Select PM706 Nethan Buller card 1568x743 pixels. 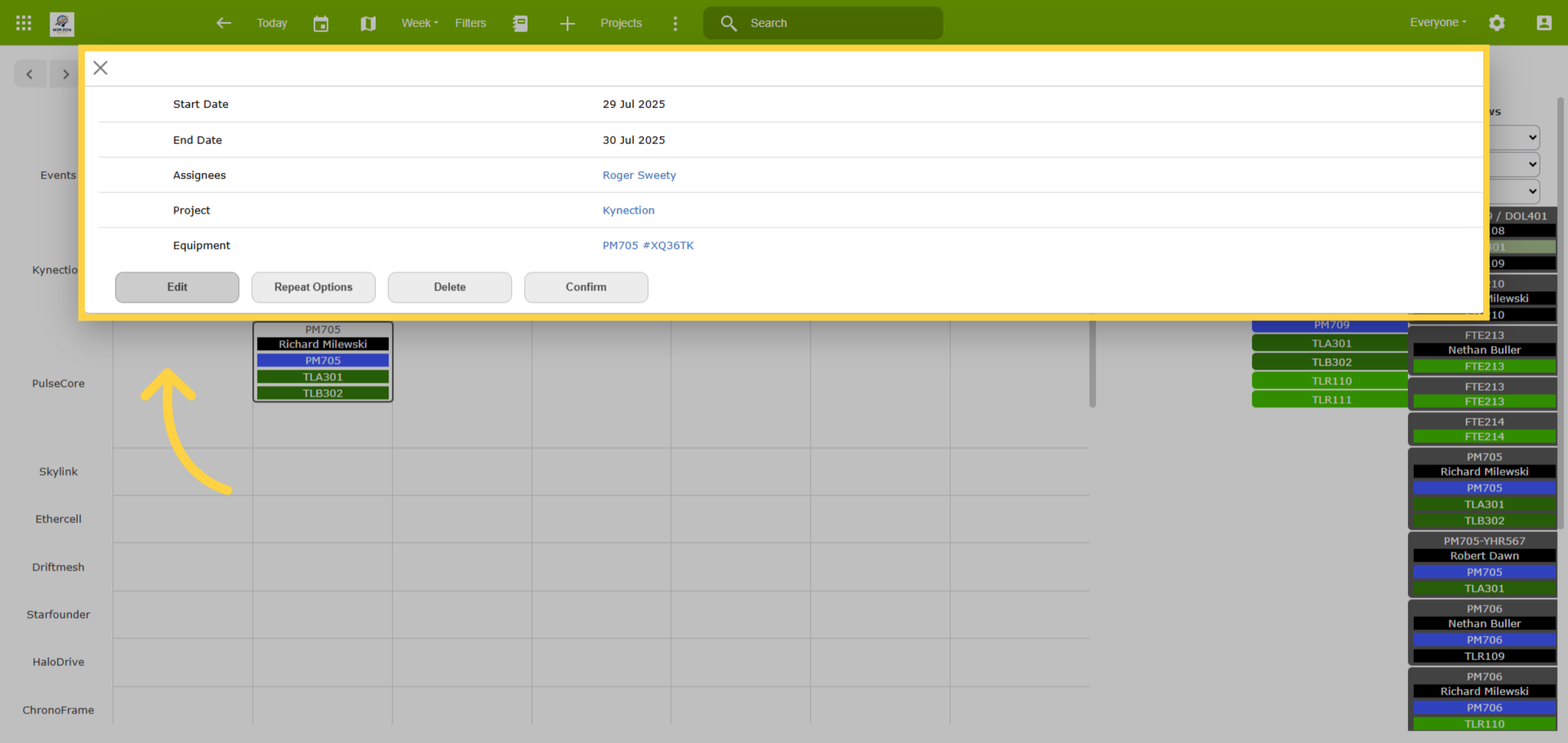click(x=1484, y=633)
